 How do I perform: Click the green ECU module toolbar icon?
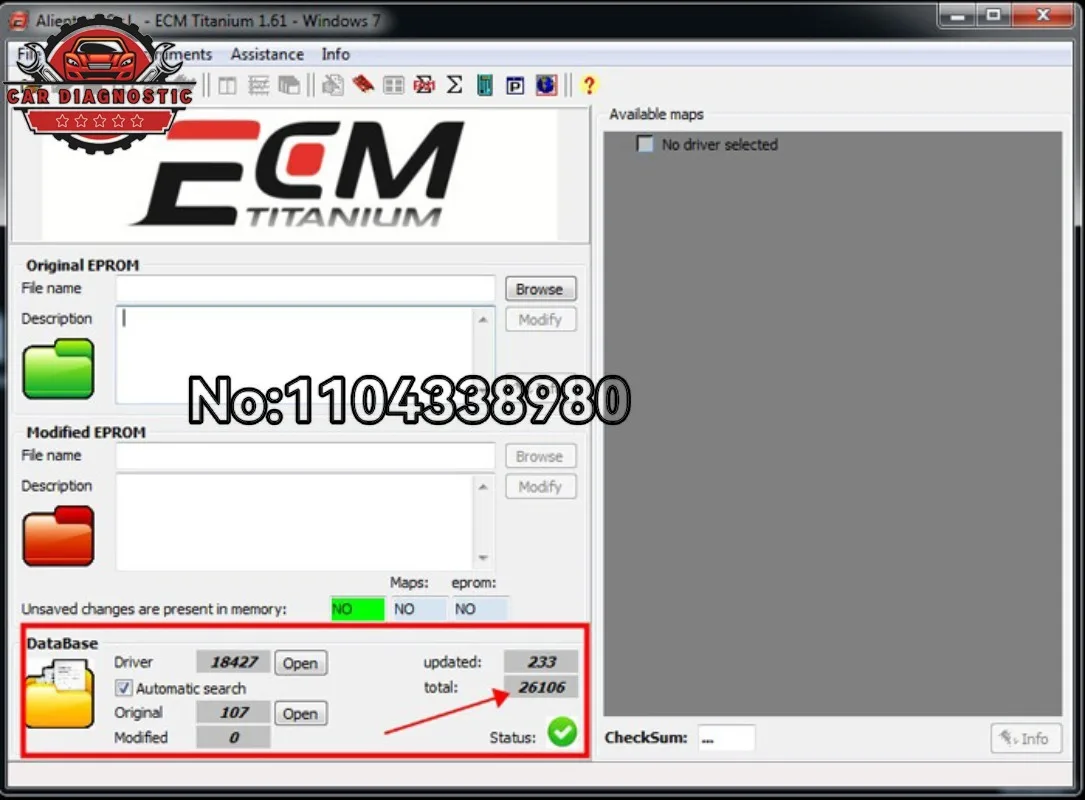click(x=485, y=85)
